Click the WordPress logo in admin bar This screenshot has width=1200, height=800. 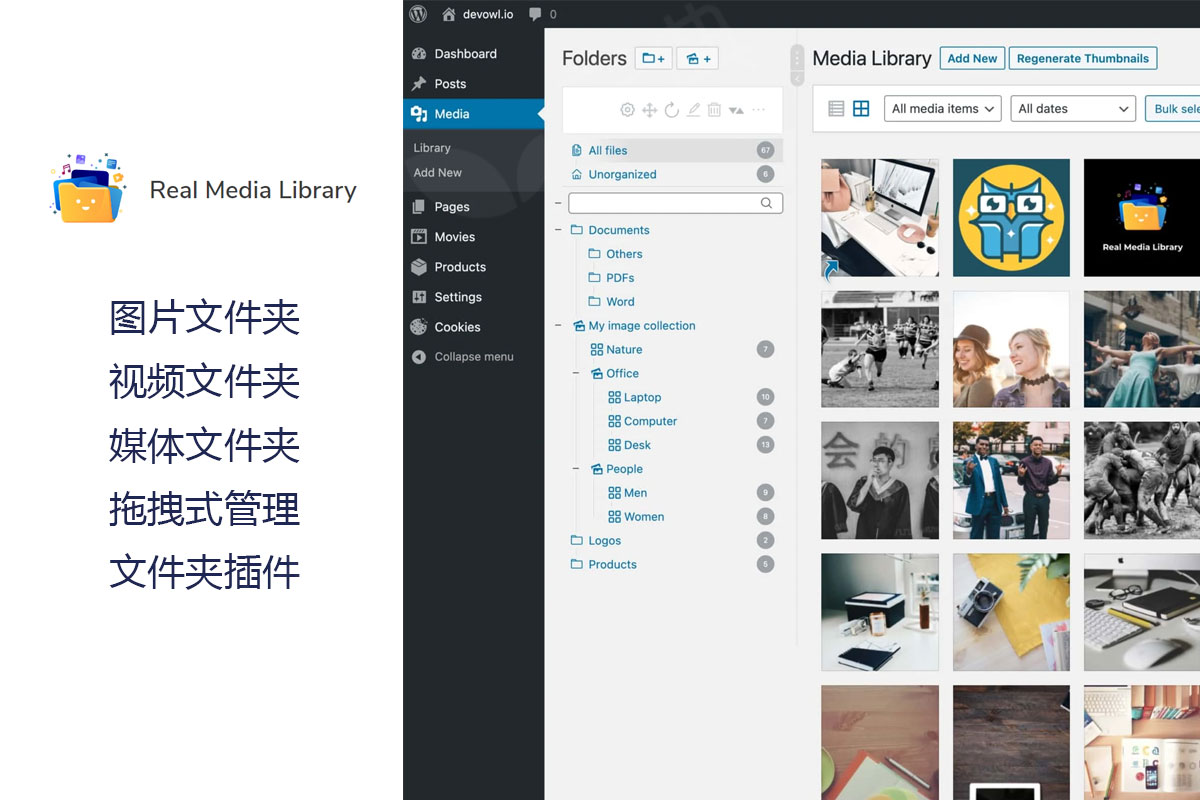(418, 14)
